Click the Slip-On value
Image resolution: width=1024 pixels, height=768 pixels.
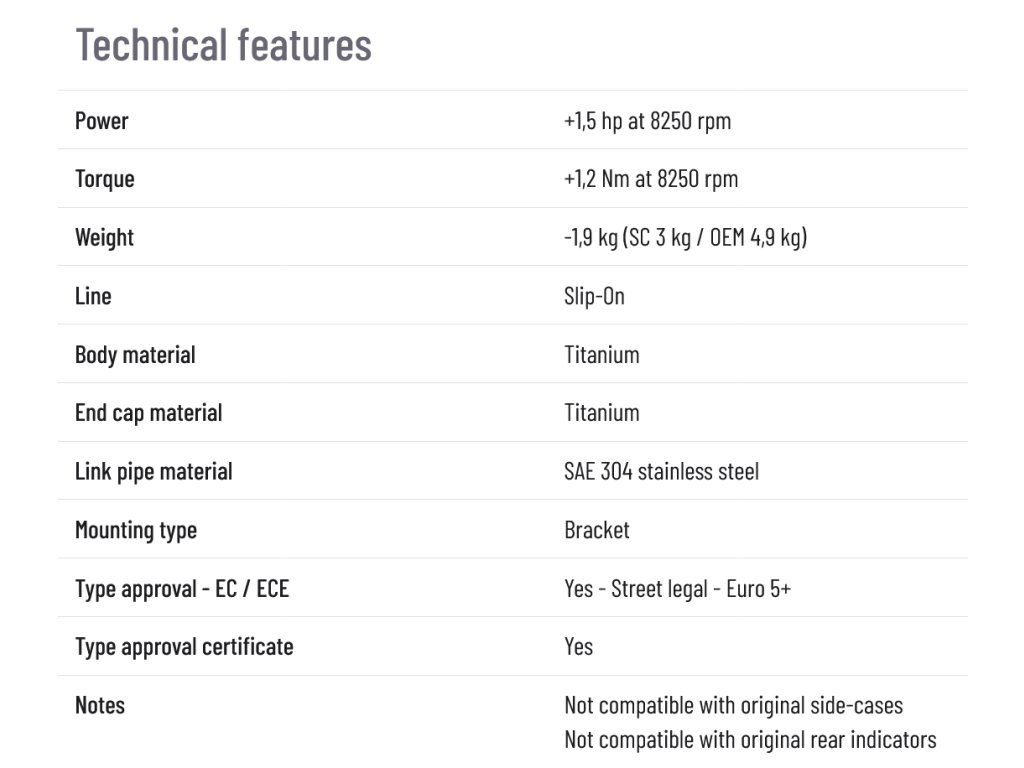click(594, 296)
